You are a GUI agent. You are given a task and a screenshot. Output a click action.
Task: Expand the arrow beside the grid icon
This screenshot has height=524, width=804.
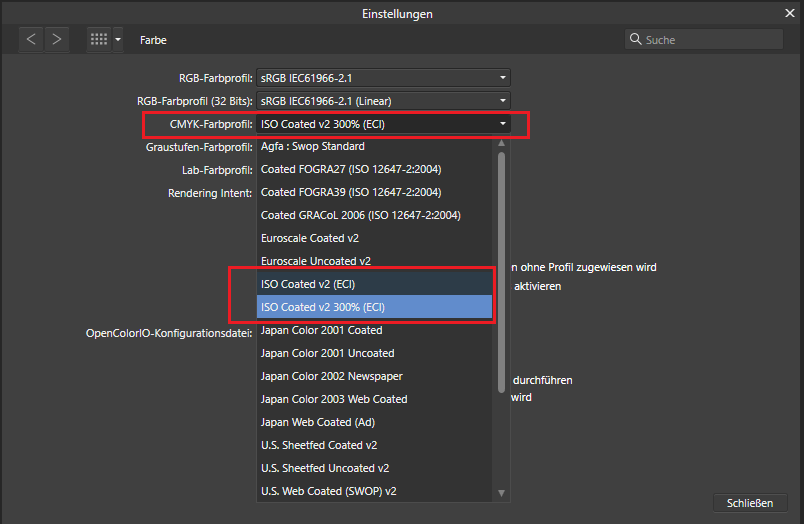pos(118,40)
